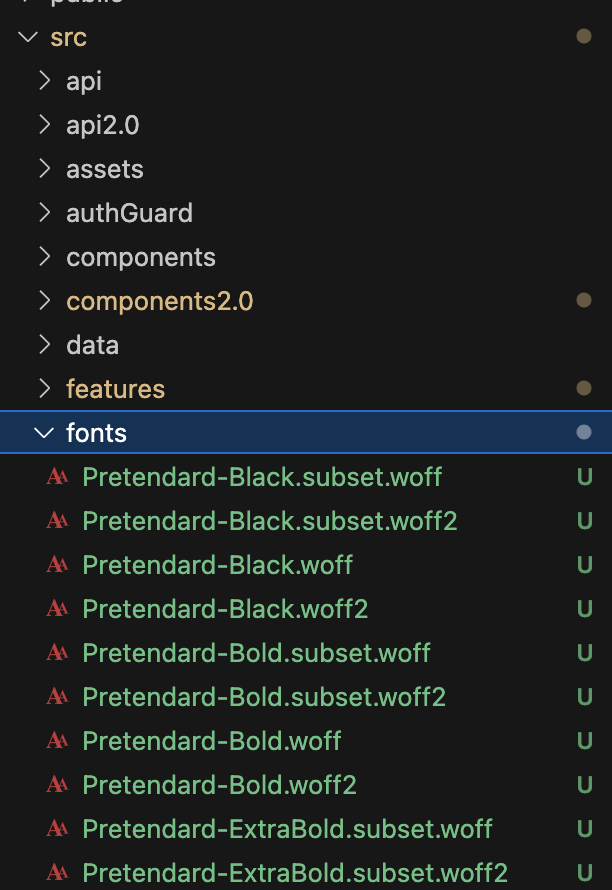Click untracked U badge of Pretendard-ExtraBold.subset.woff

coord(585,829)
